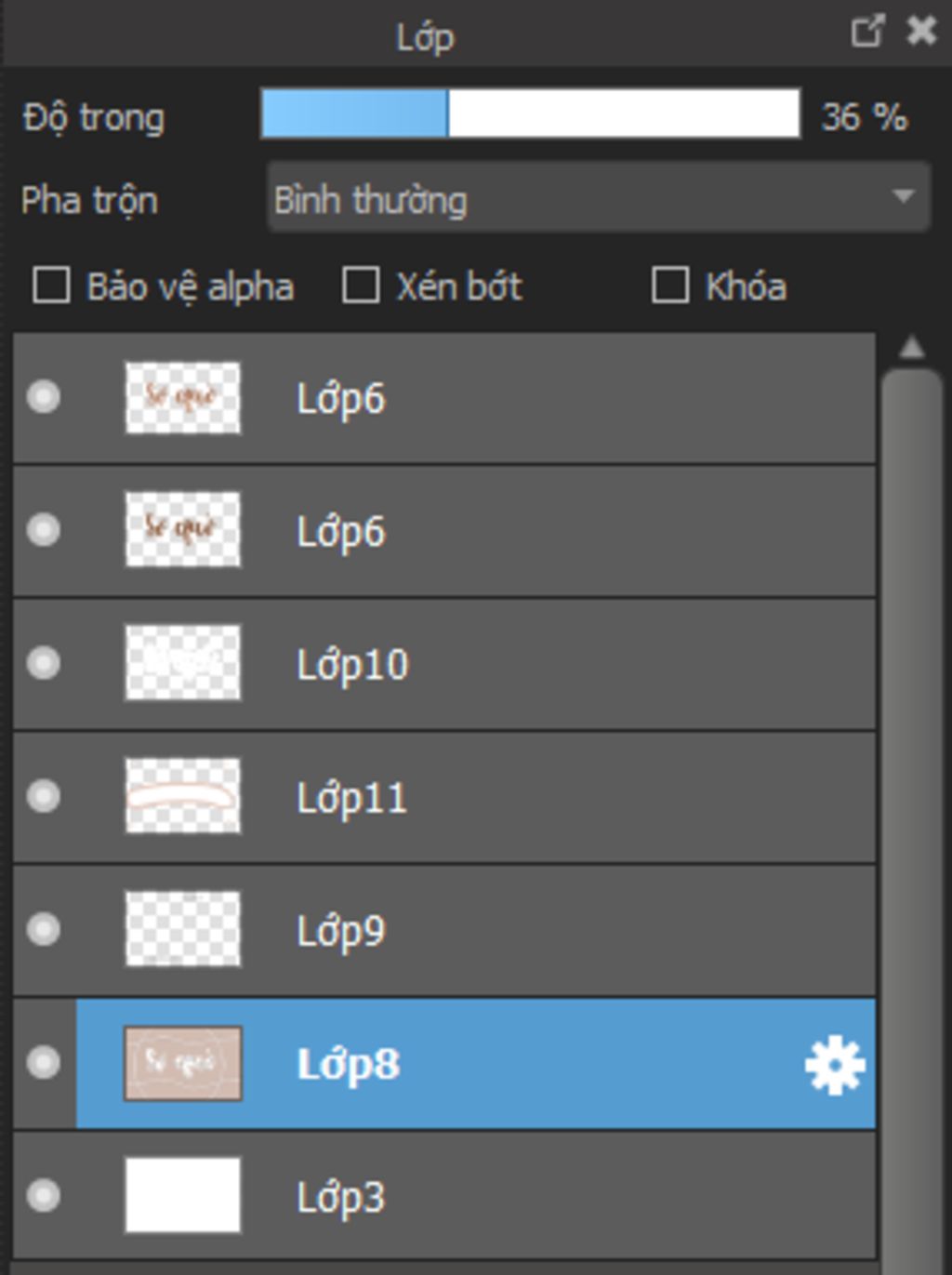
Task: Click the scroll up arrow in layer list
Action: coord(912,348)
